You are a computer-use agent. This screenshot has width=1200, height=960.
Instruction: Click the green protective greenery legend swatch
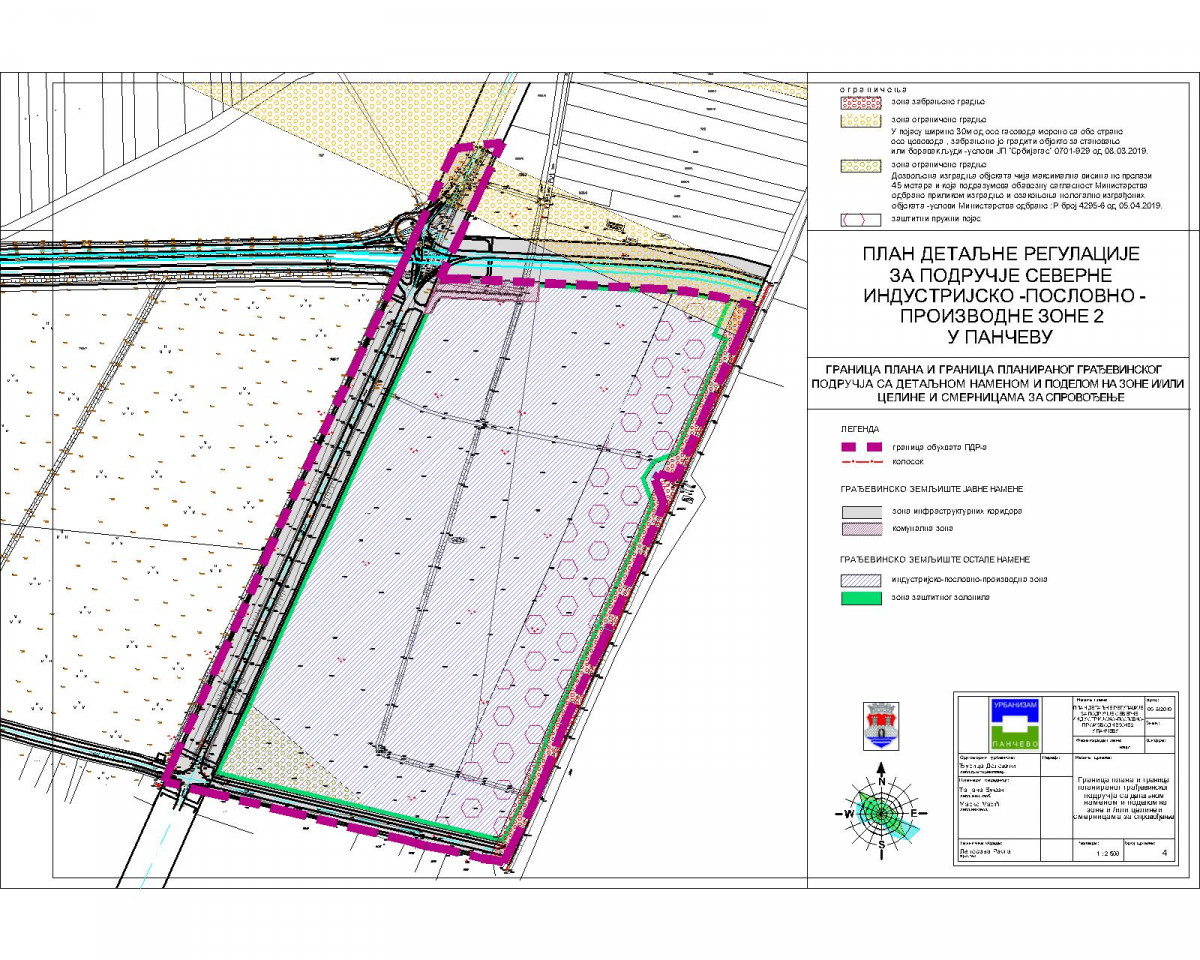coord(860,597)
